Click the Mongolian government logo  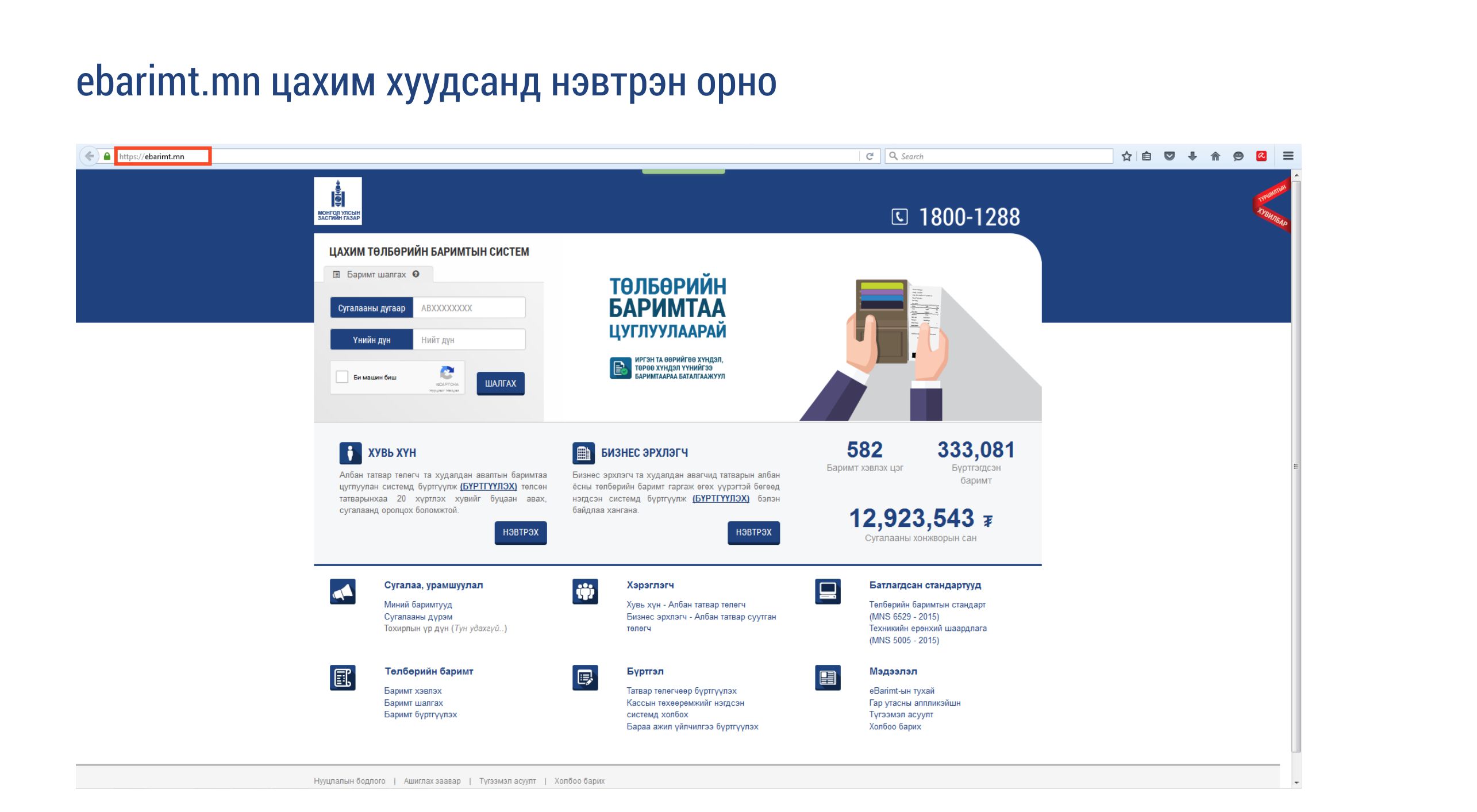click(338, 201)
